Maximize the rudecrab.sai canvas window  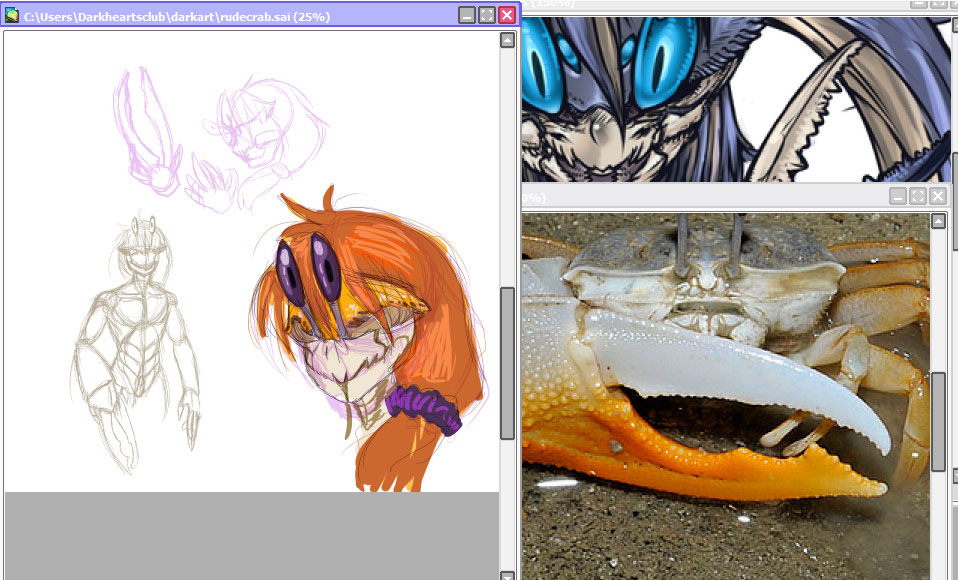487,15
